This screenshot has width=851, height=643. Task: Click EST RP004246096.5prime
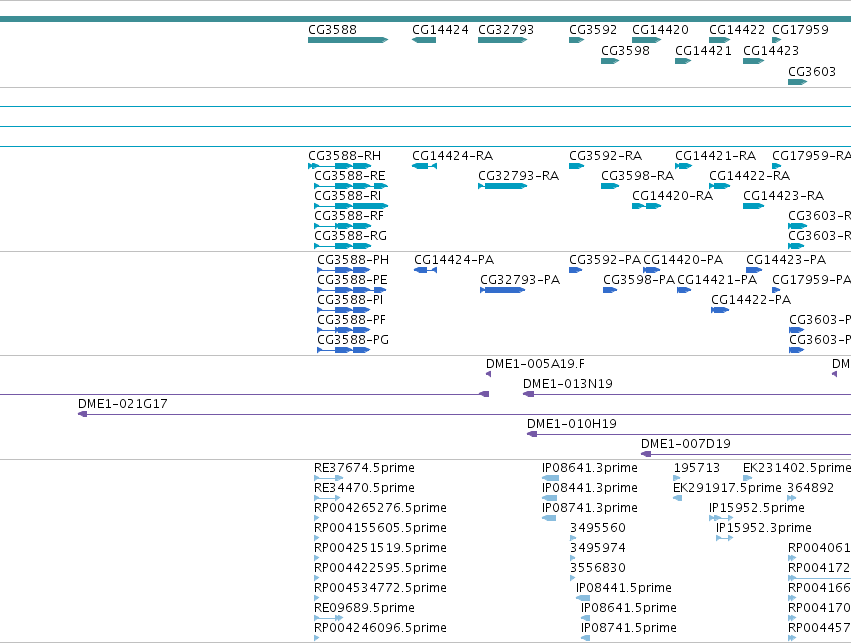tap(380, 628)
